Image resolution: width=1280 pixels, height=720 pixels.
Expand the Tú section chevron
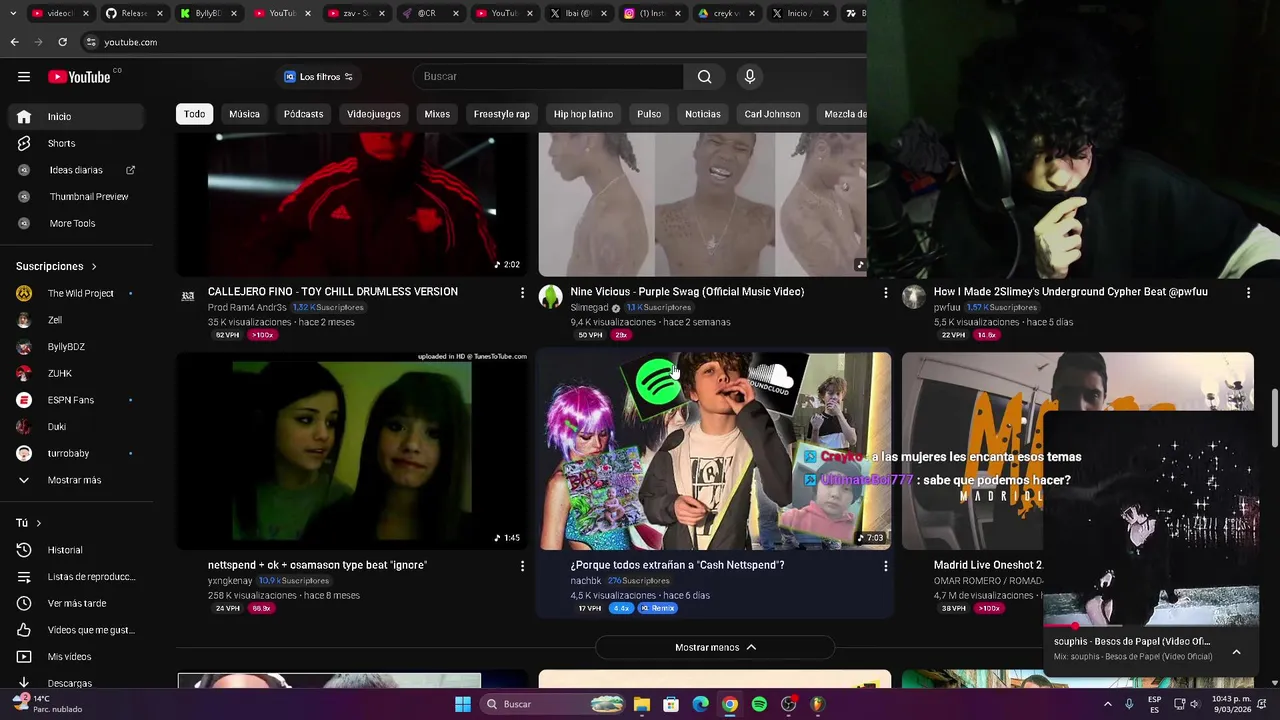point(39,523)
